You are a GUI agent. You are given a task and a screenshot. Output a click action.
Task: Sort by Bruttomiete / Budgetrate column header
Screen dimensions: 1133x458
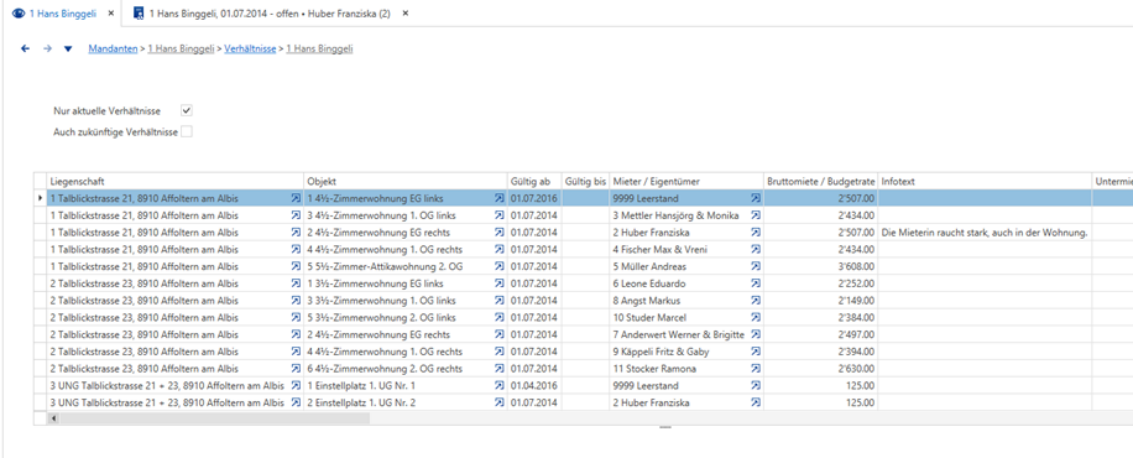[x=821, y=181]
